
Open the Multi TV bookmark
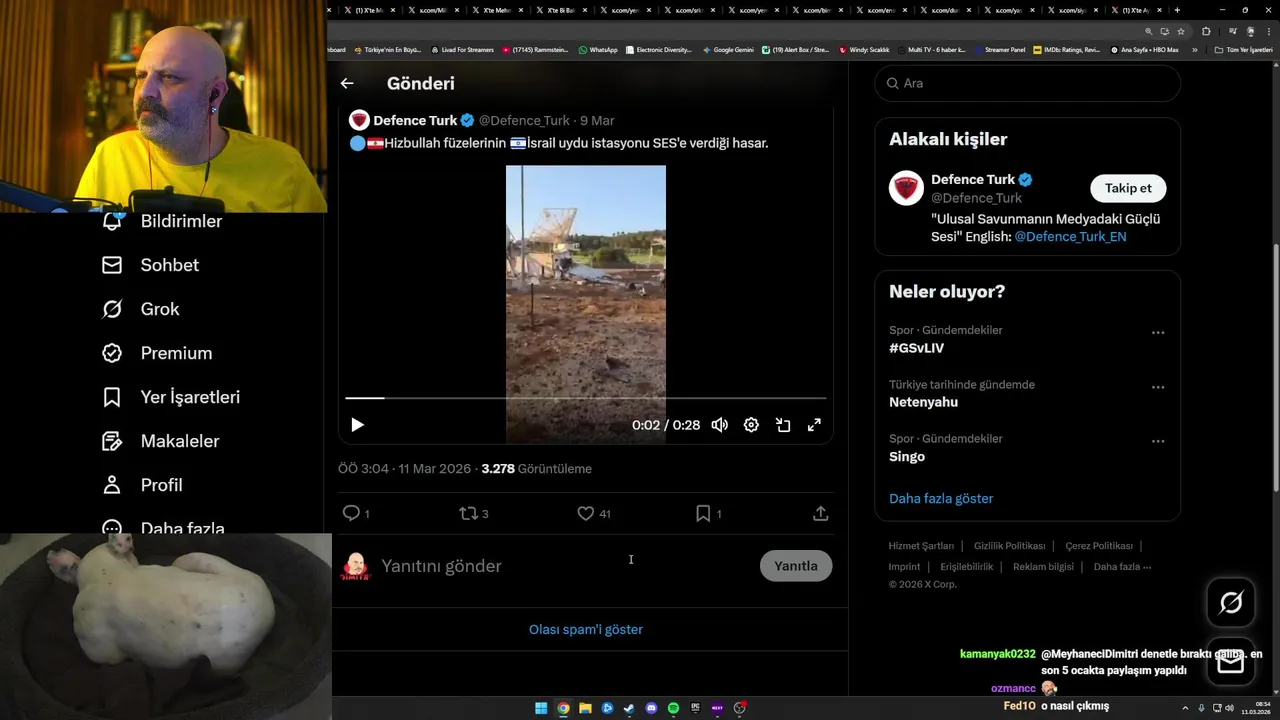point(931,49)
